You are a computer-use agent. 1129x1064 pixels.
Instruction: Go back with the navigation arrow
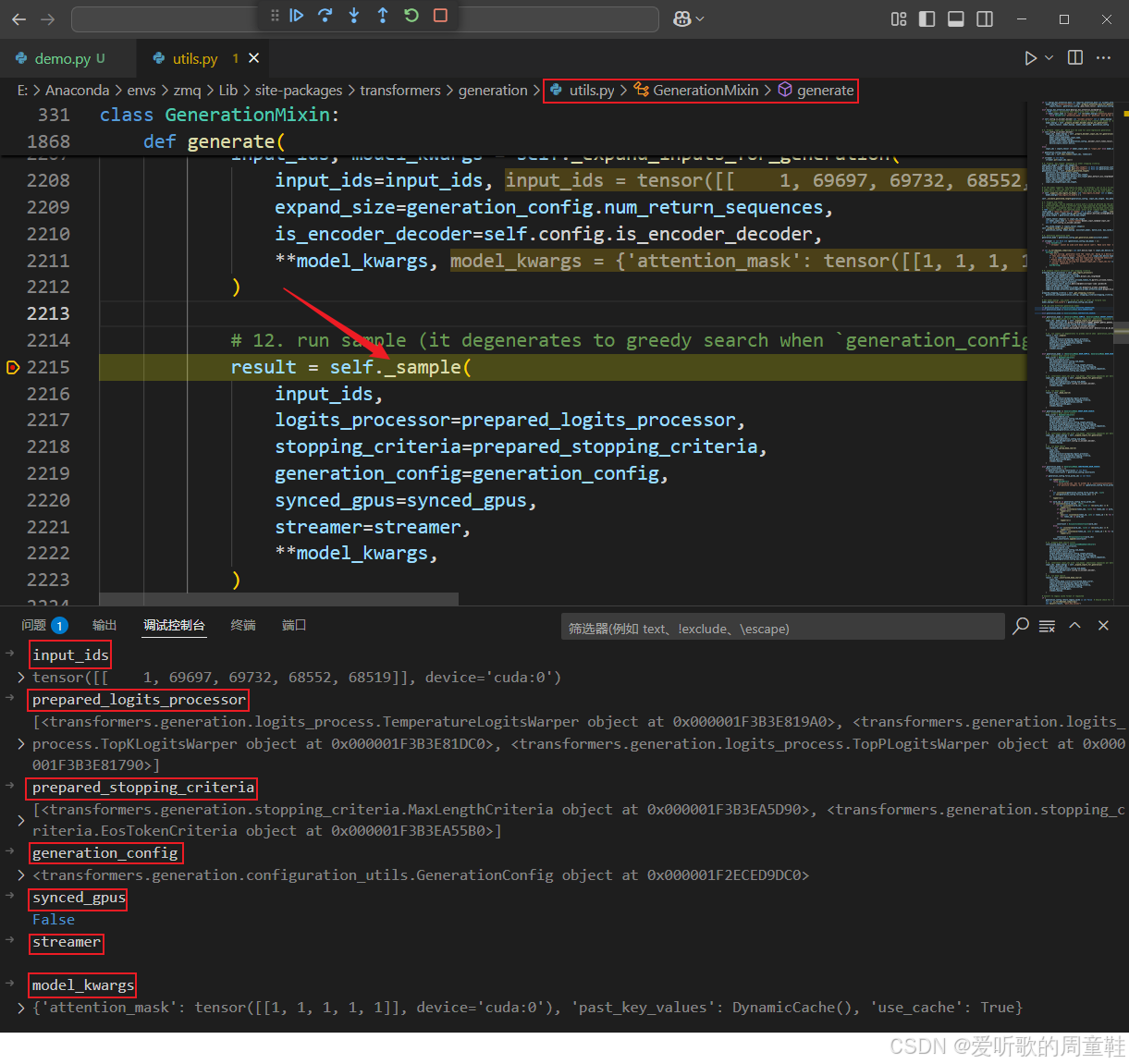pos(19,18)
